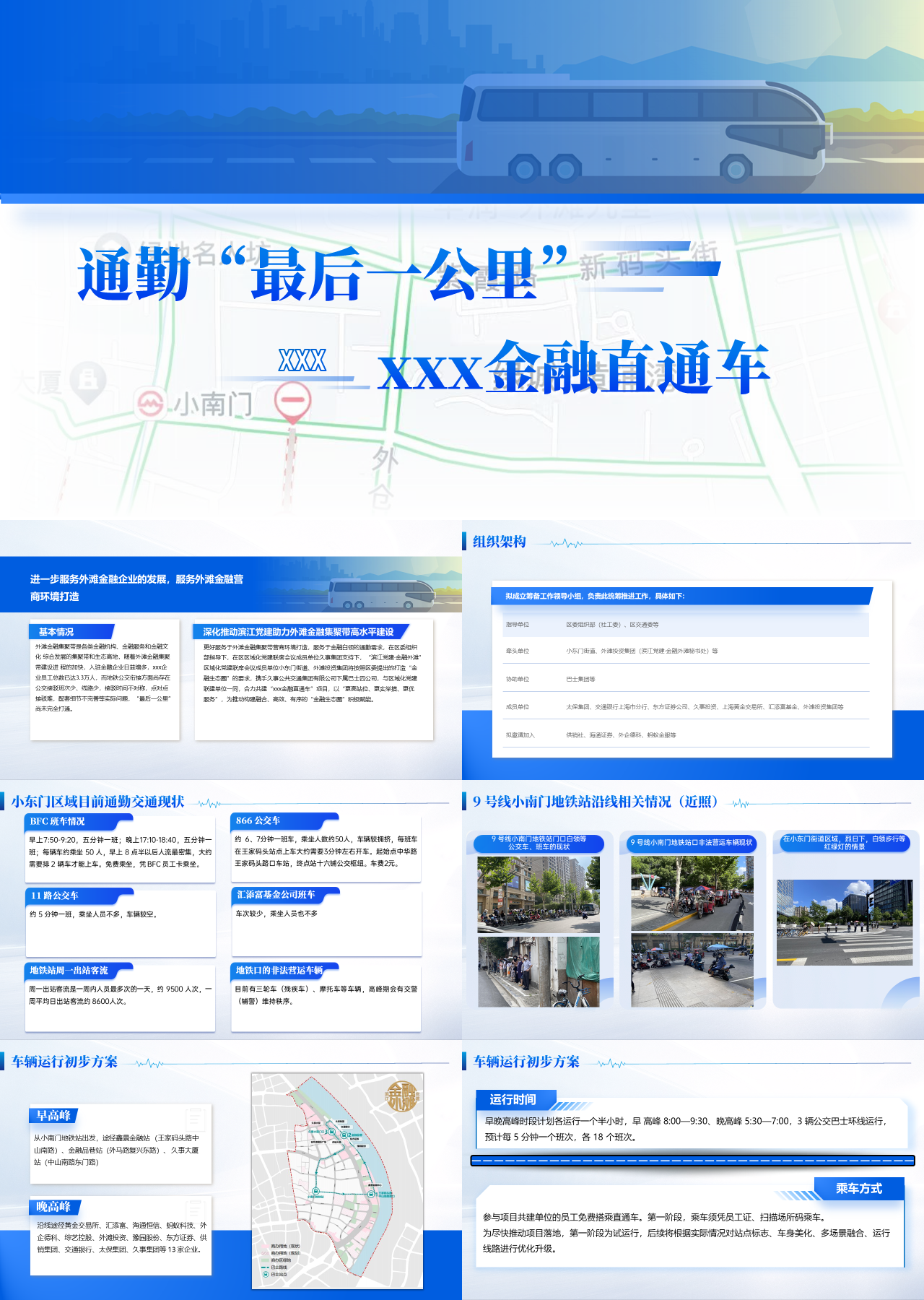Click the 协助单位 table row label

pyautogui.click(x=518, y=680)
